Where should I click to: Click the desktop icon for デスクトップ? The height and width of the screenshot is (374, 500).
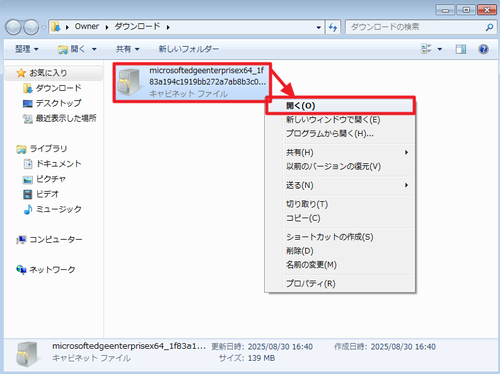pos(28,104)
